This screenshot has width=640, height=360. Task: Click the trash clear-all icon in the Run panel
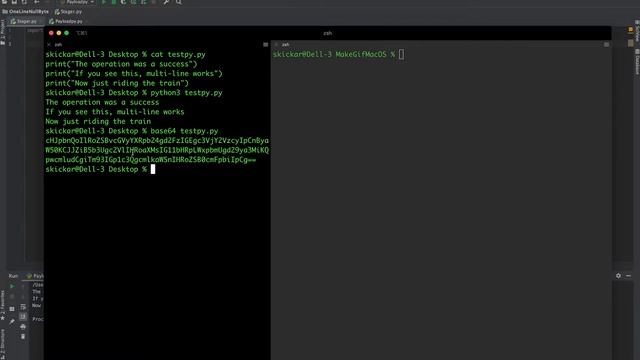click(x=23, y=336)
